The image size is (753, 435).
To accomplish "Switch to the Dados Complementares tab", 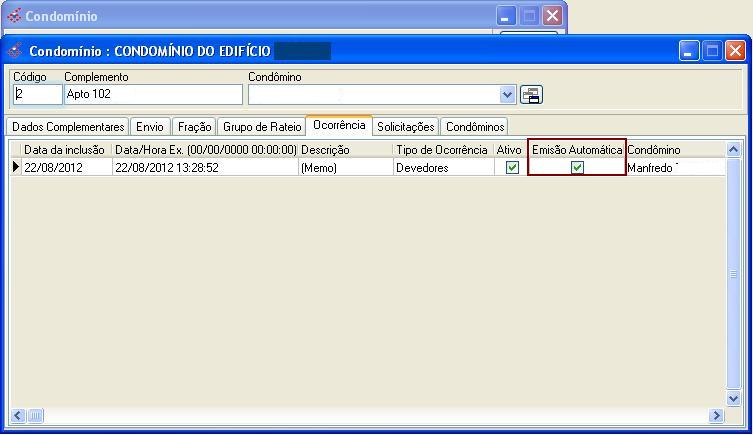I will click(x=68, y=127).
